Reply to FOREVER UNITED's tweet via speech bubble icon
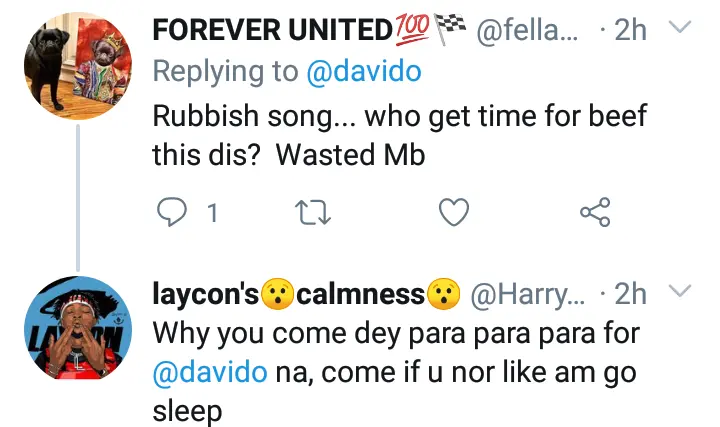The image size is (720, 427). 171,212
